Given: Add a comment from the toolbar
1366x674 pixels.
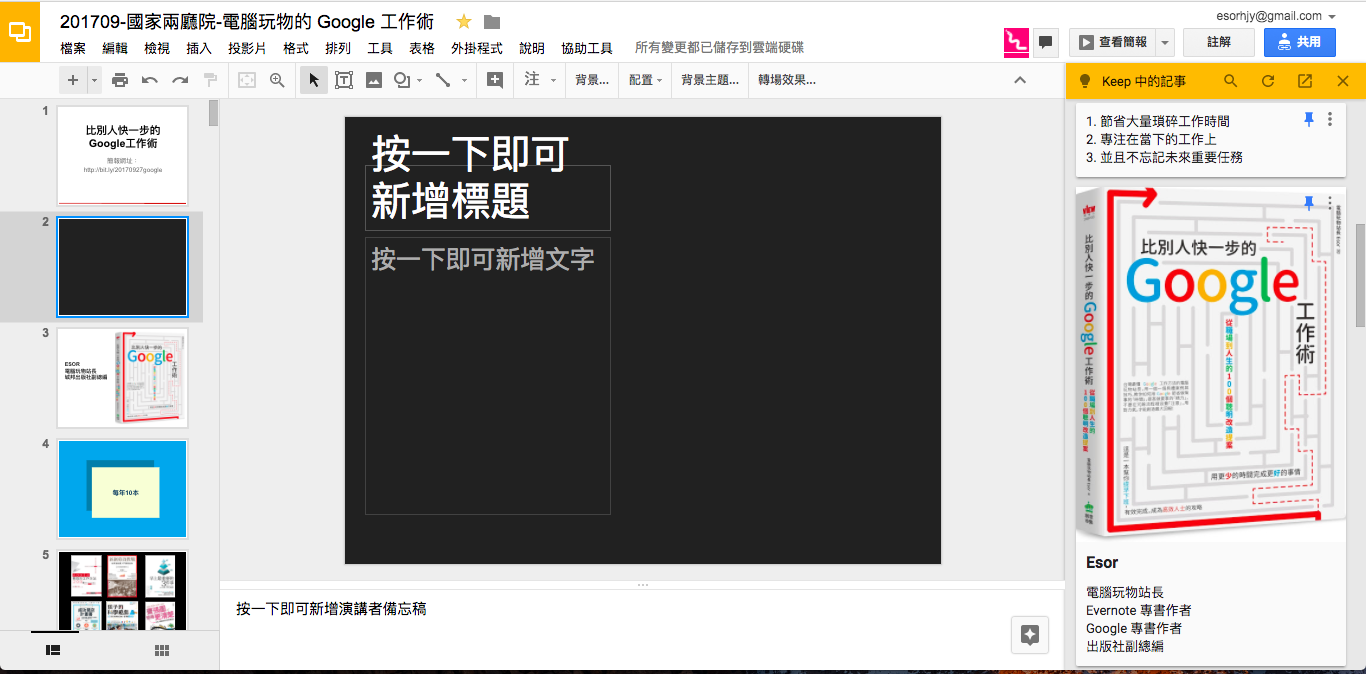Looking at the screenshot, I should (495, 80).
